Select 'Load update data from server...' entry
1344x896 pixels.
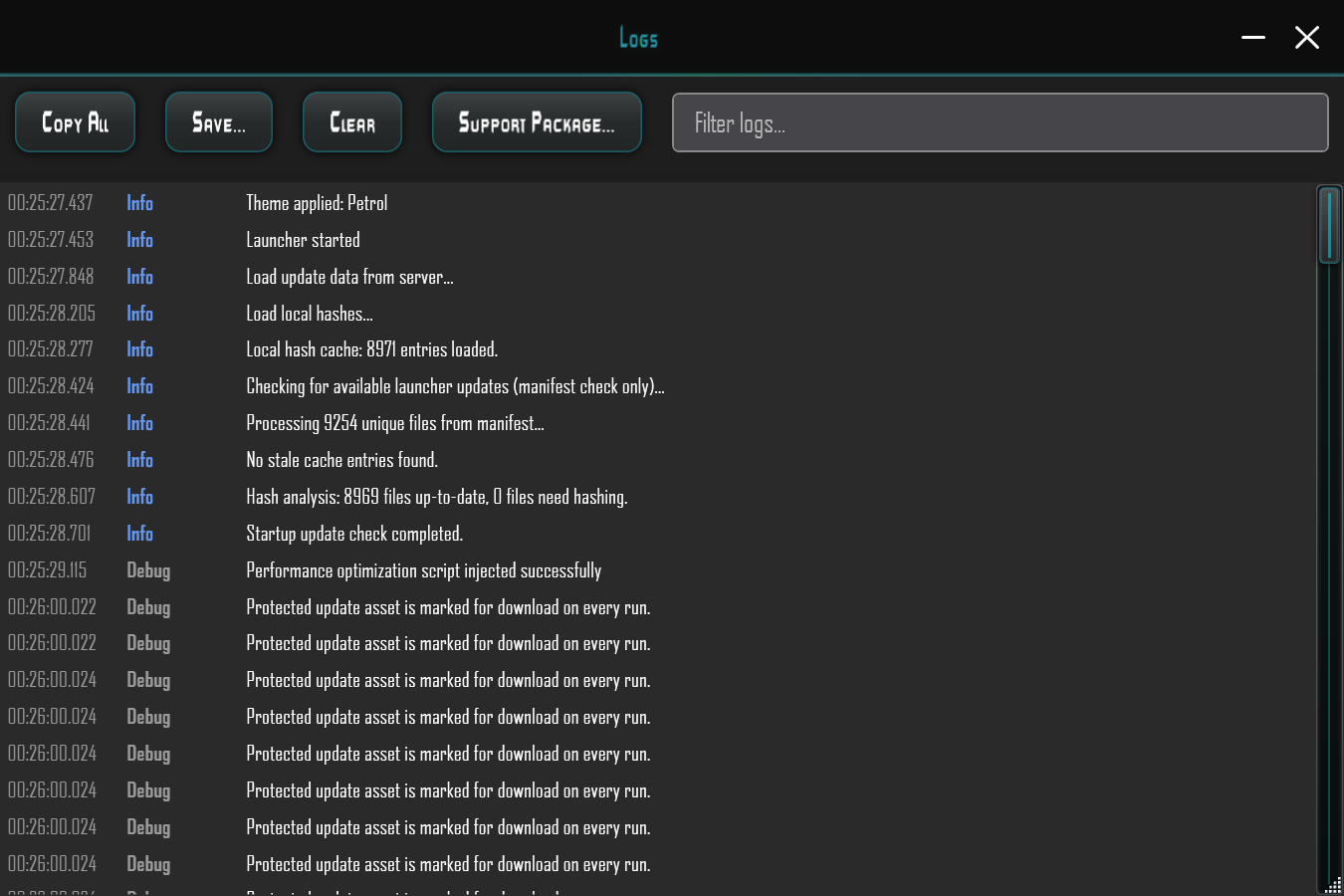(x=349, y=277)
